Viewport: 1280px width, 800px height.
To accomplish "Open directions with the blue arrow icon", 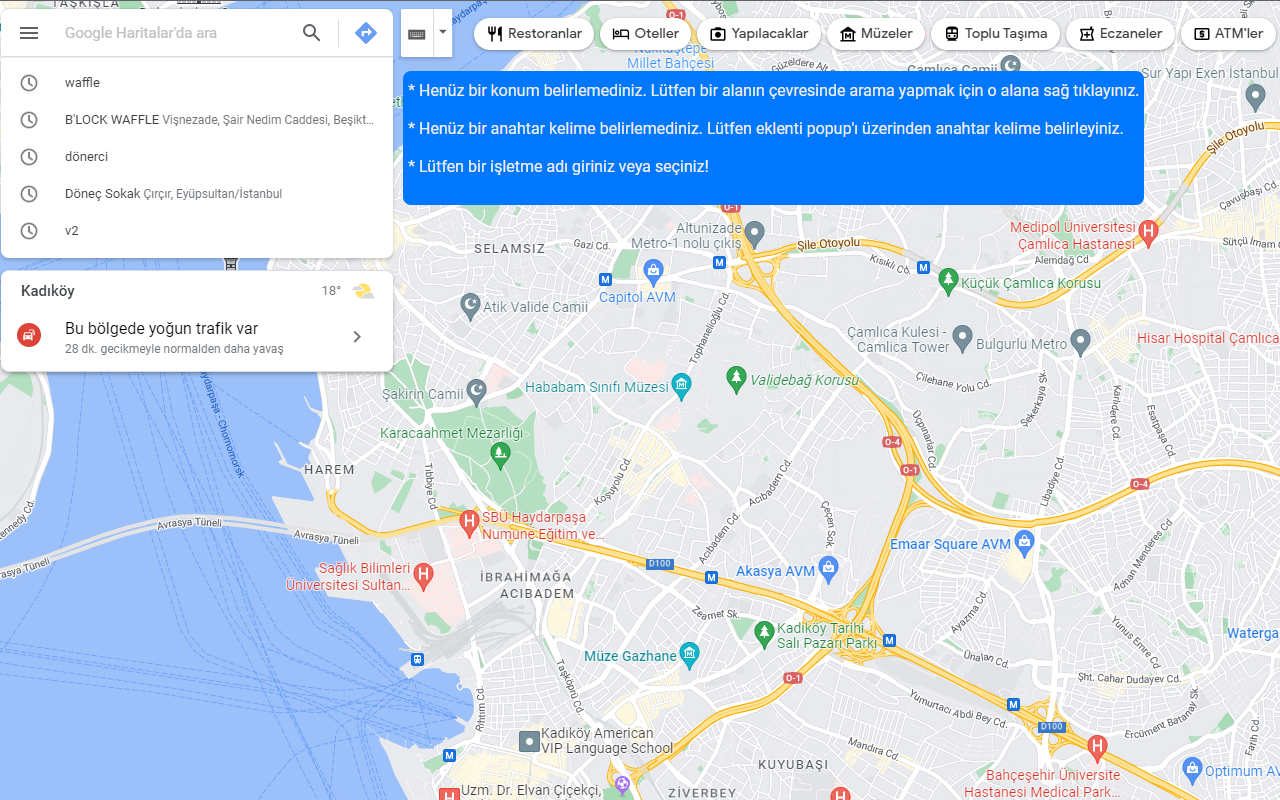I will [x=366, y=33].
